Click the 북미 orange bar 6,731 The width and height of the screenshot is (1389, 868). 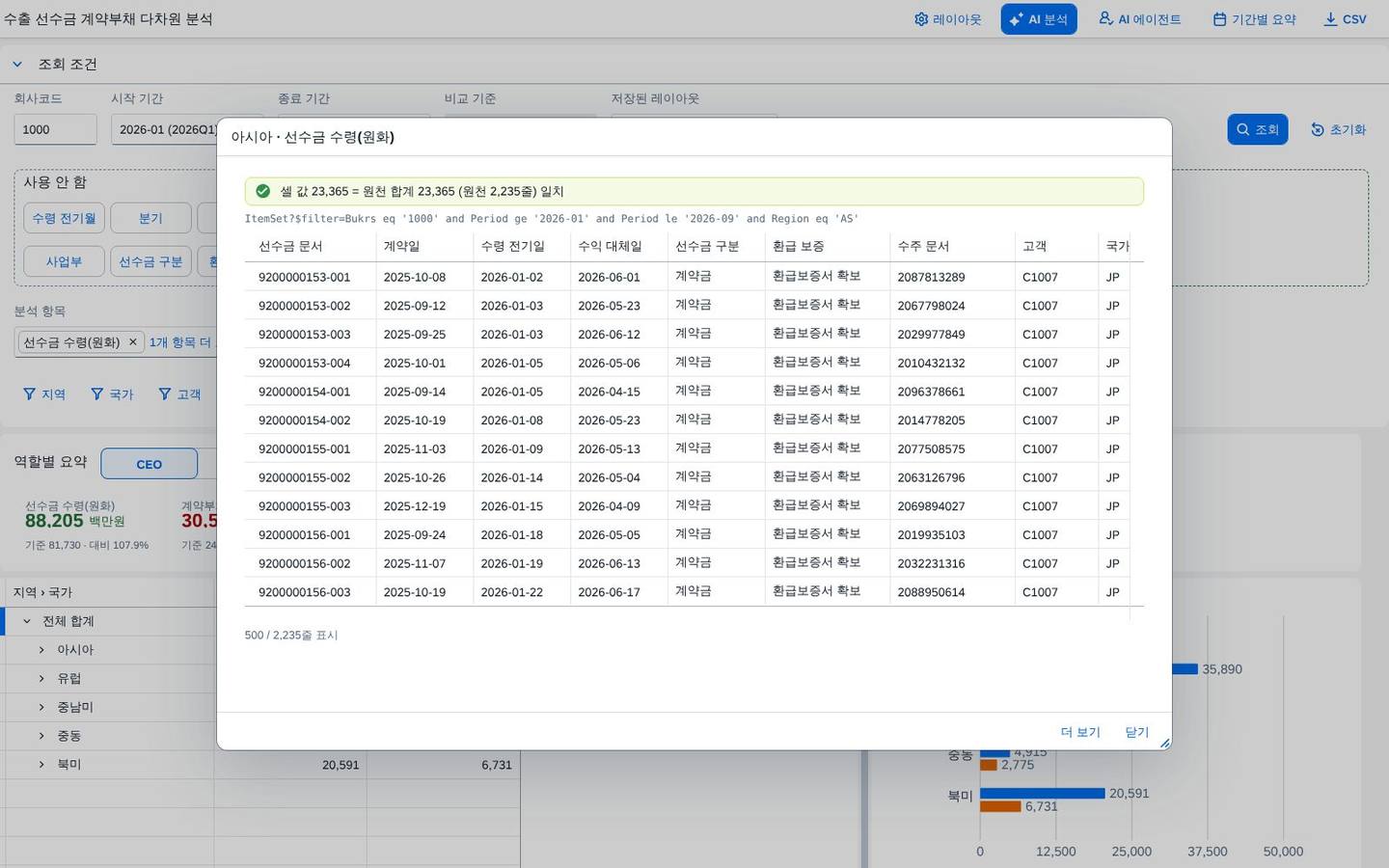[1000, 806]
